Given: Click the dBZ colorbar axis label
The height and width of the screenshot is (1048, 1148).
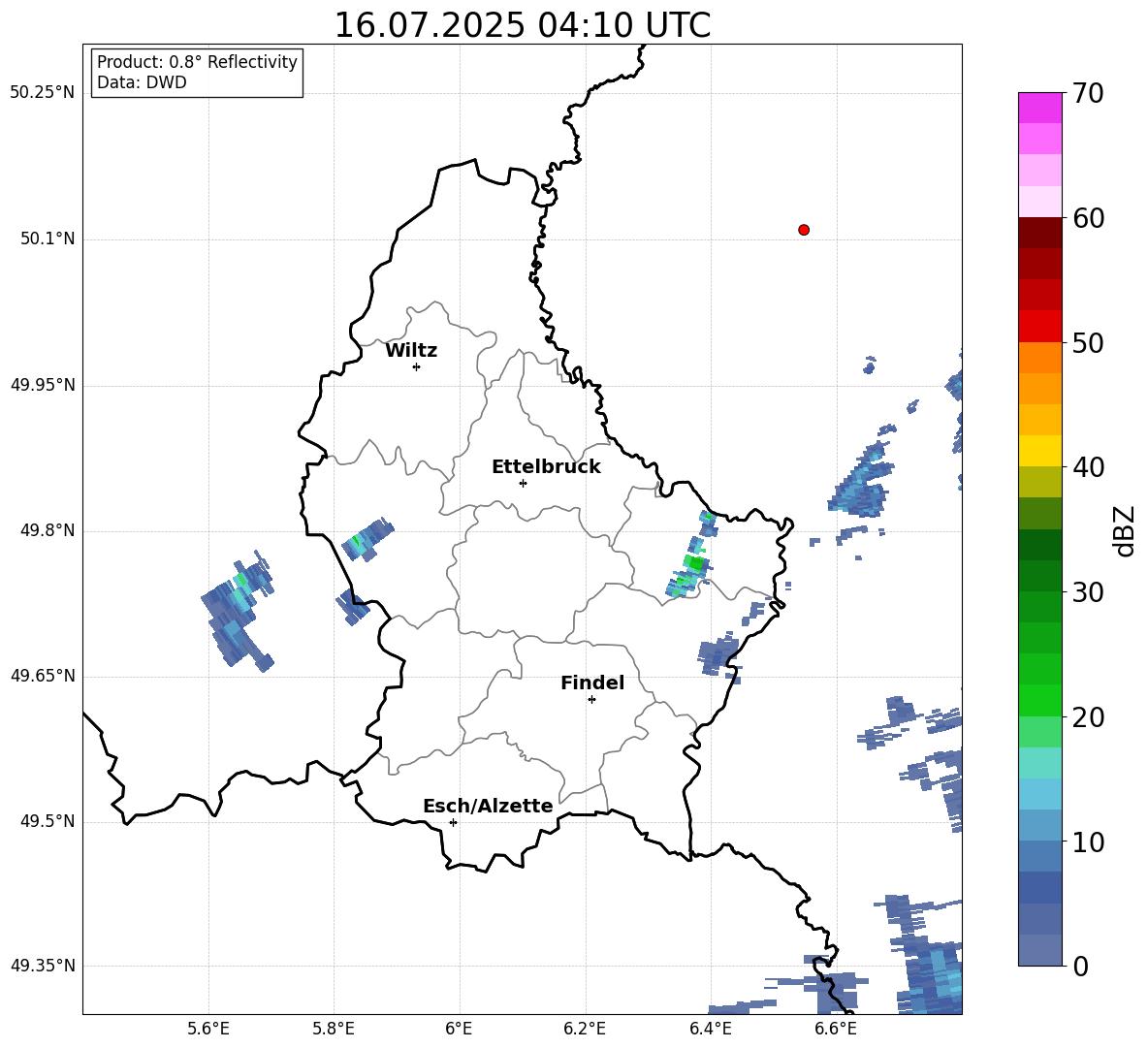Looking at the screenshot, I should click(1126, 530).
